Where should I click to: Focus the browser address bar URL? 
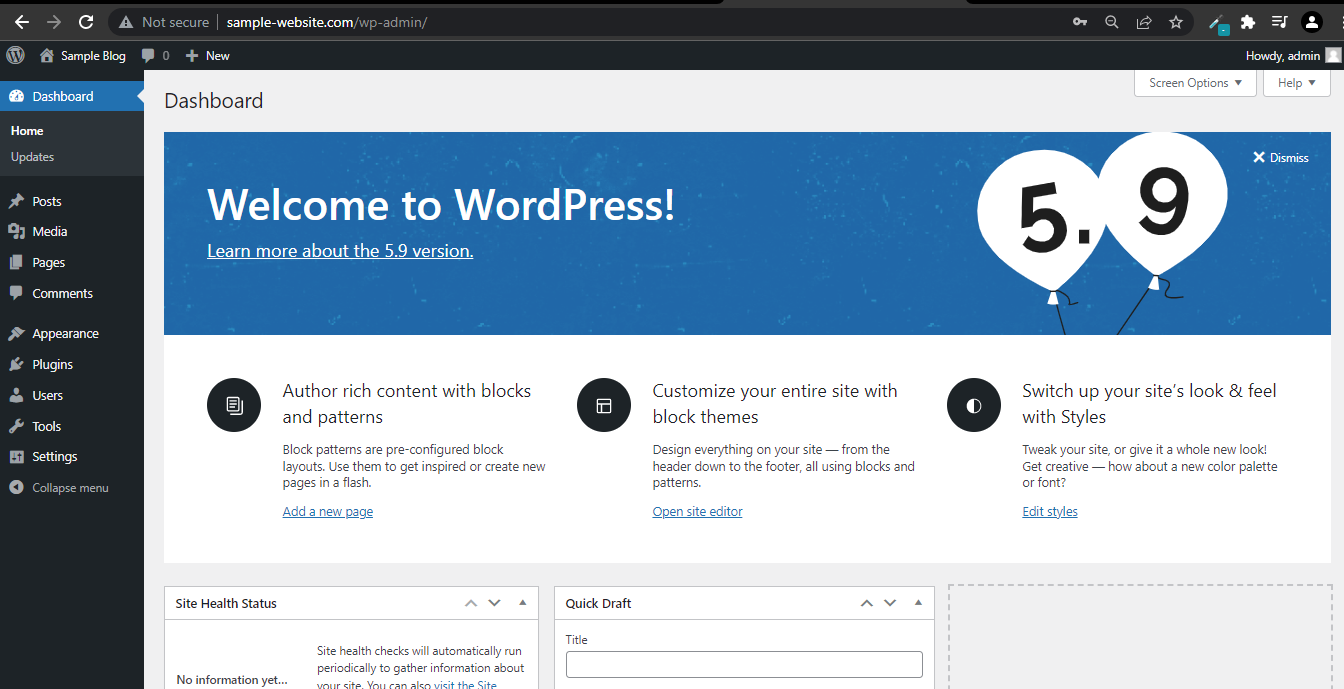[327, 22]
